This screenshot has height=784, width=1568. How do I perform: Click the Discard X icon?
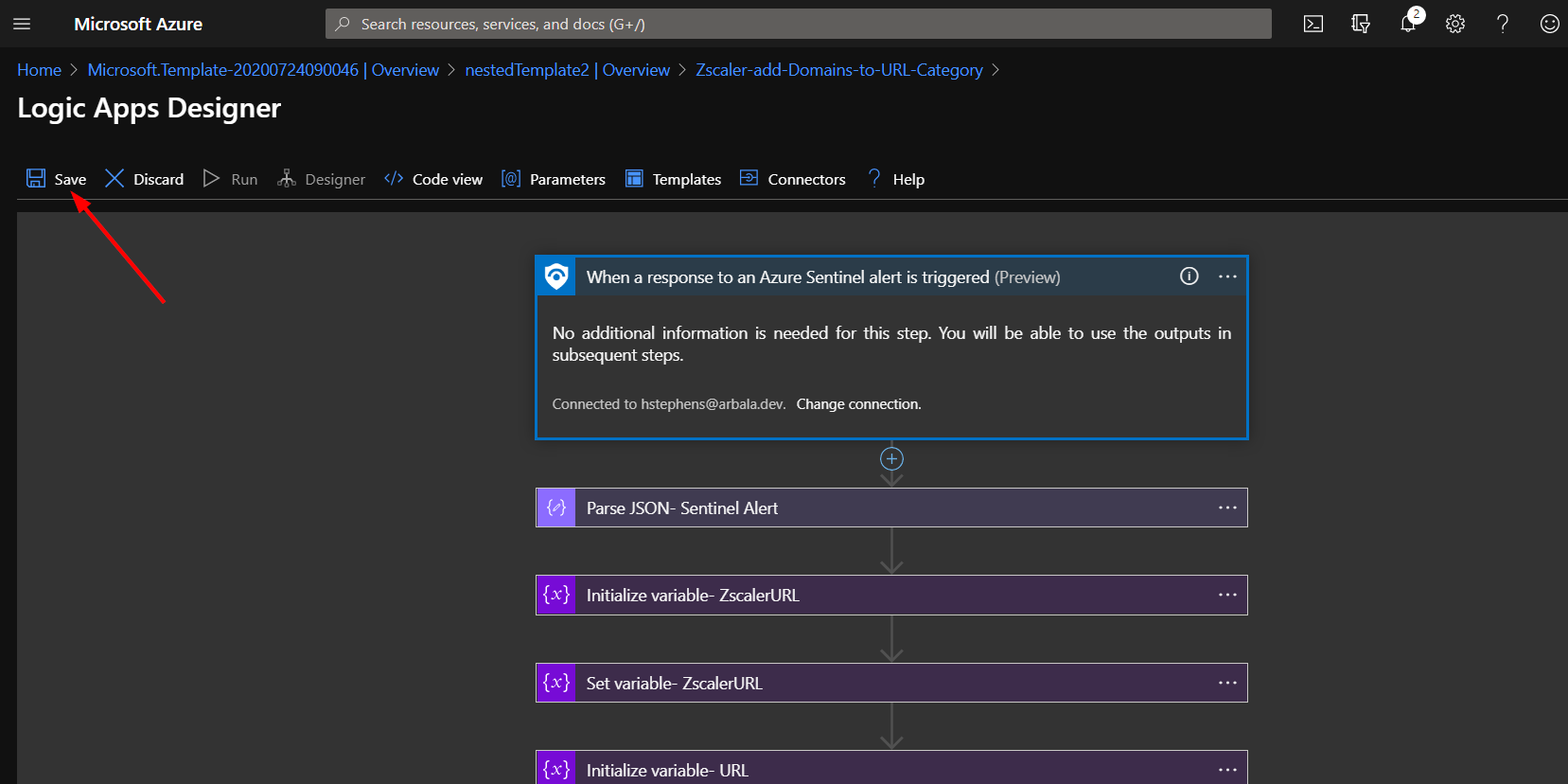(115, 178)
